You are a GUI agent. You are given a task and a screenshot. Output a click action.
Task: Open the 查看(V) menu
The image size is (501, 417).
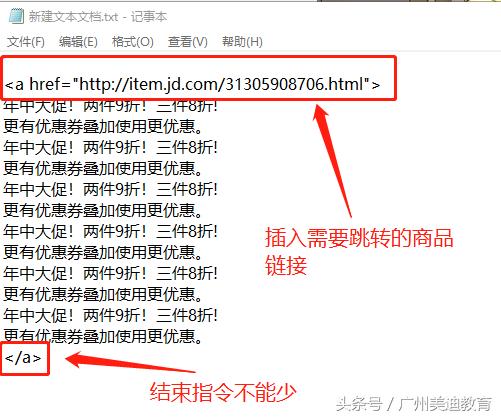coord(188,42)
